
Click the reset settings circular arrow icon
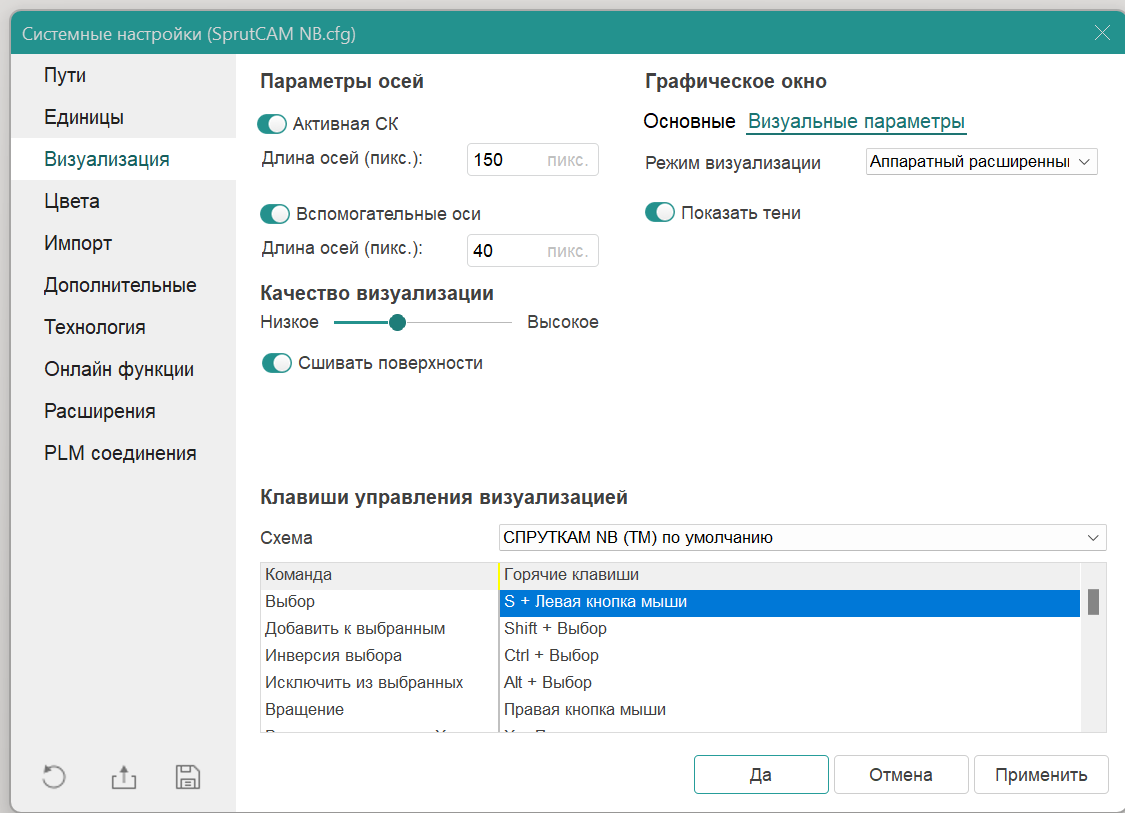(55, 777)
